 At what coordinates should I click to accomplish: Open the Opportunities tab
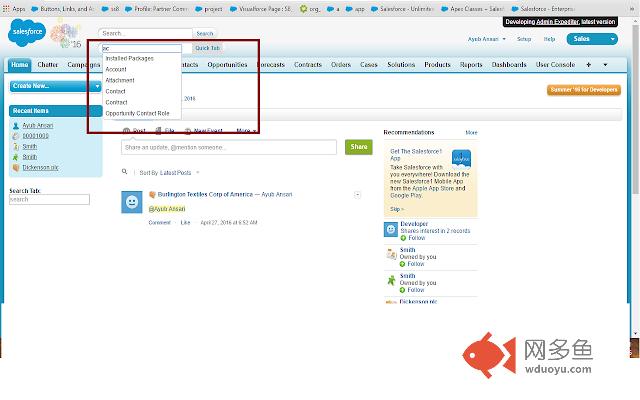coord(227,64)
